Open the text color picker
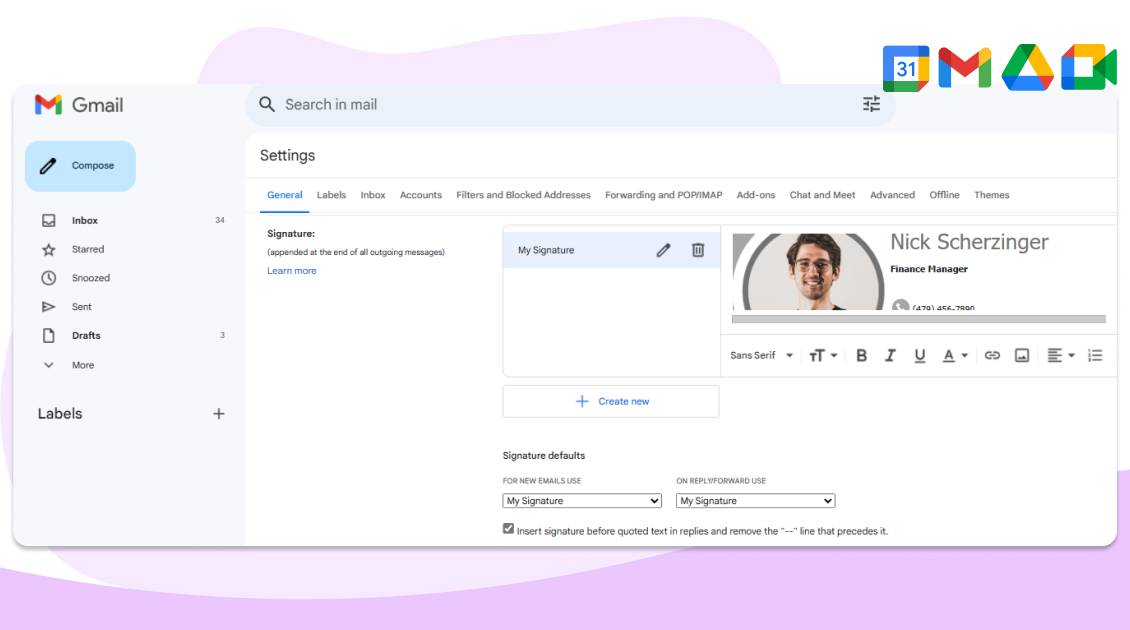The height and width of the screenshot is (630, 1130). [955, 355]
